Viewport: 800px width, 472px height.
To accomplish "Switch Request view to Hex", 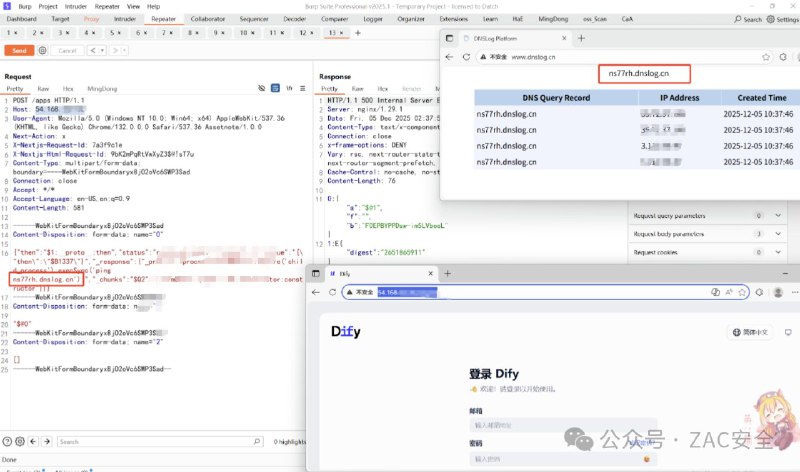I will pos(68,89).
